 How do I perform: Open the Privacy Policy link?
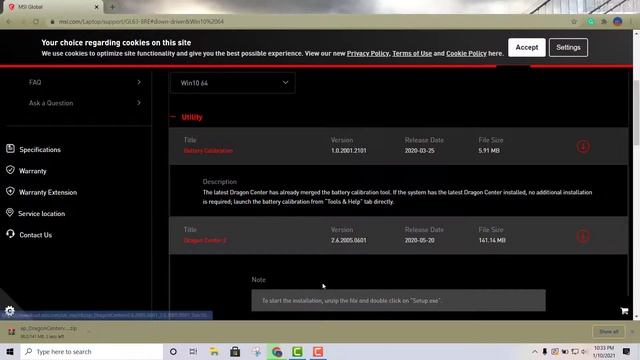(368, 53)
